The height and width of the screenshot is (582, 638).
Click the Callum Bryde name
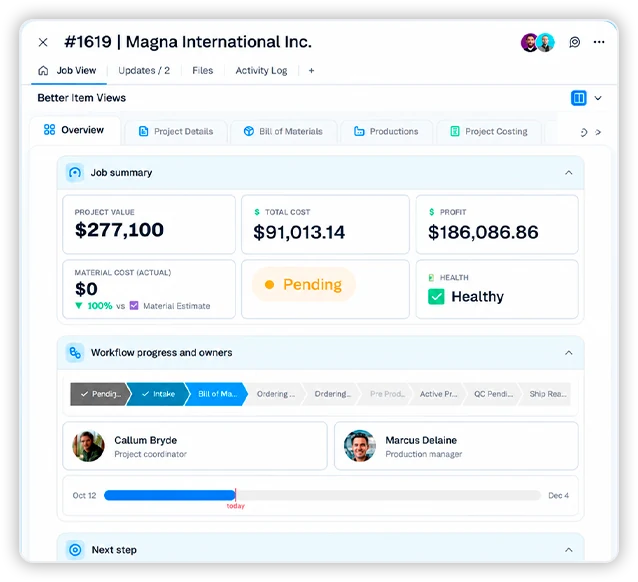146,440
